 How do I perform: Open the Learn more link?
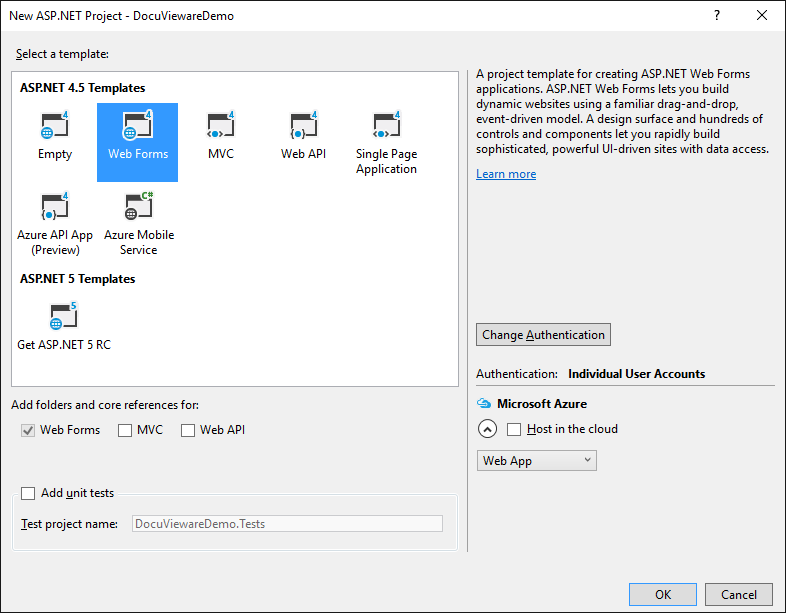[x=506, y=174]
